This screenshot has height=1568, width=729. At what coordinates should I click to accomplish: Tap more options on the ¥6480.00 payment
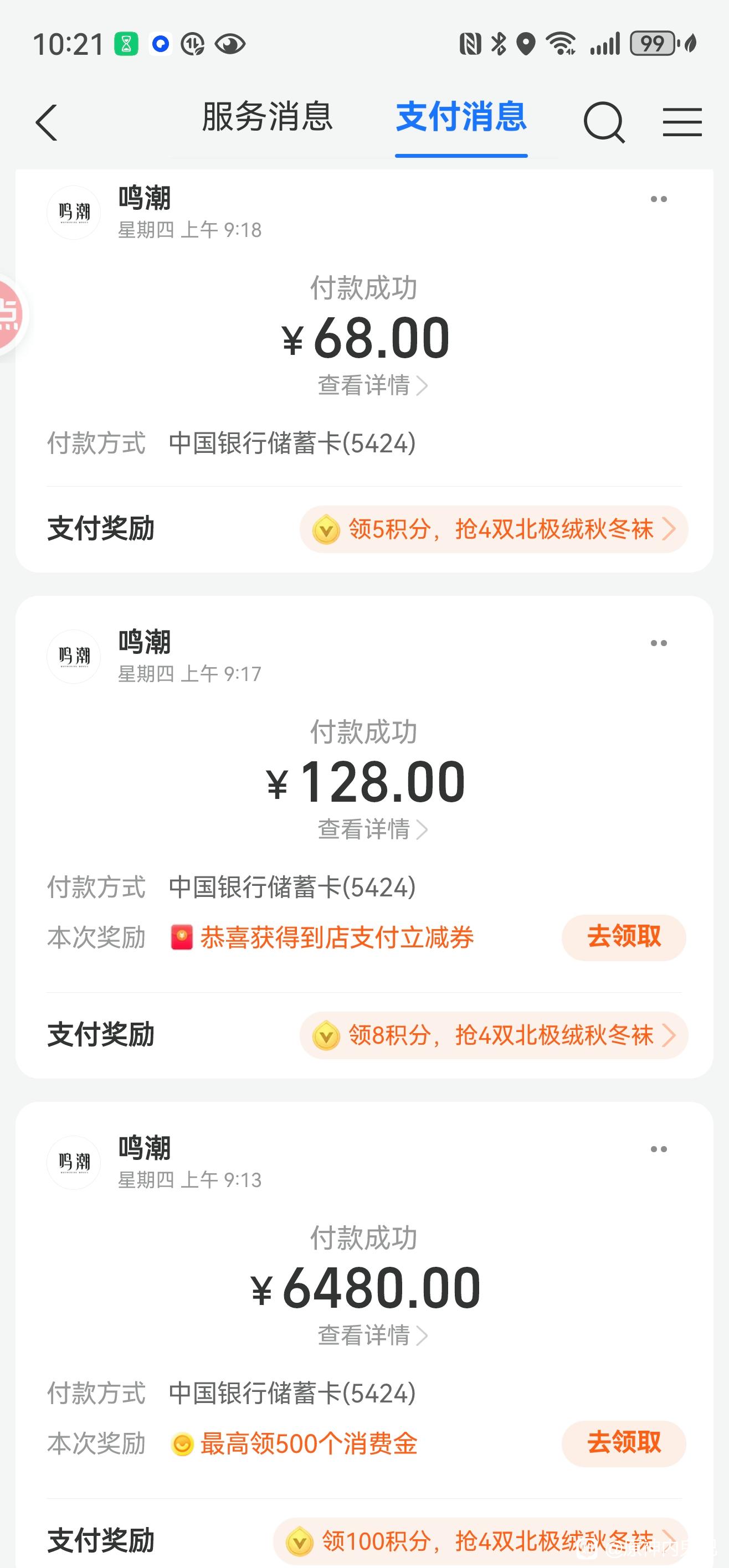[658, 1149]
